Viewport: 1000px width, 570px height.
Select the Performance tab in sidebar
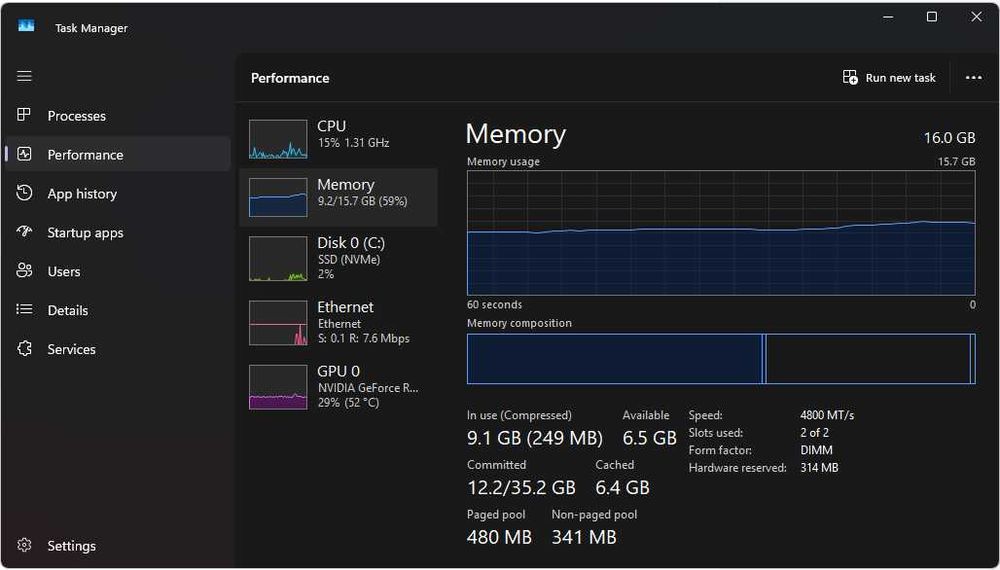85,155
